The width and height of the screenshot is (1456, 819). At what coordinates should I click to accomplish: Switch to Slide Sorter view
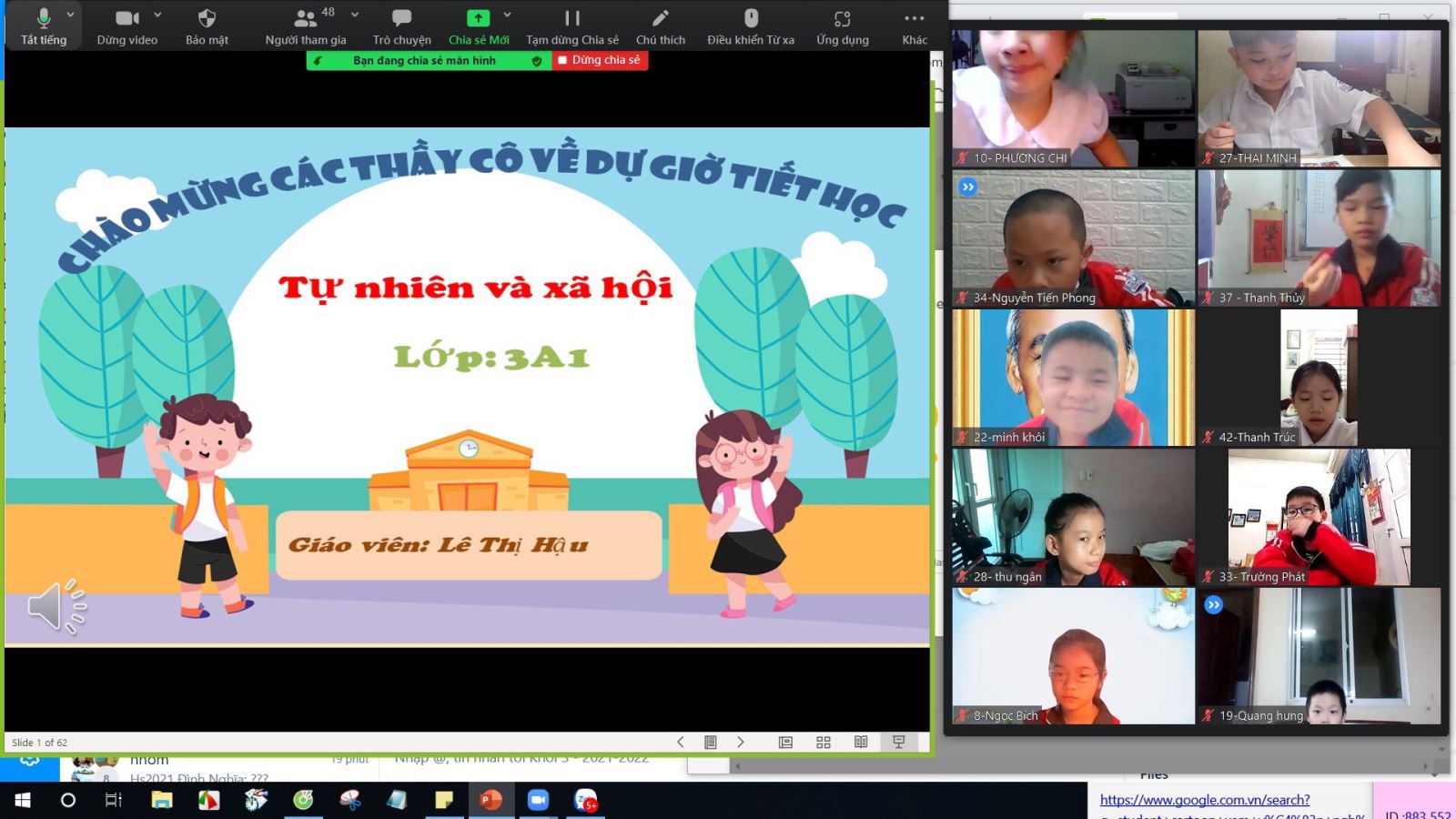pyautogui.click(x=824, y=743)
